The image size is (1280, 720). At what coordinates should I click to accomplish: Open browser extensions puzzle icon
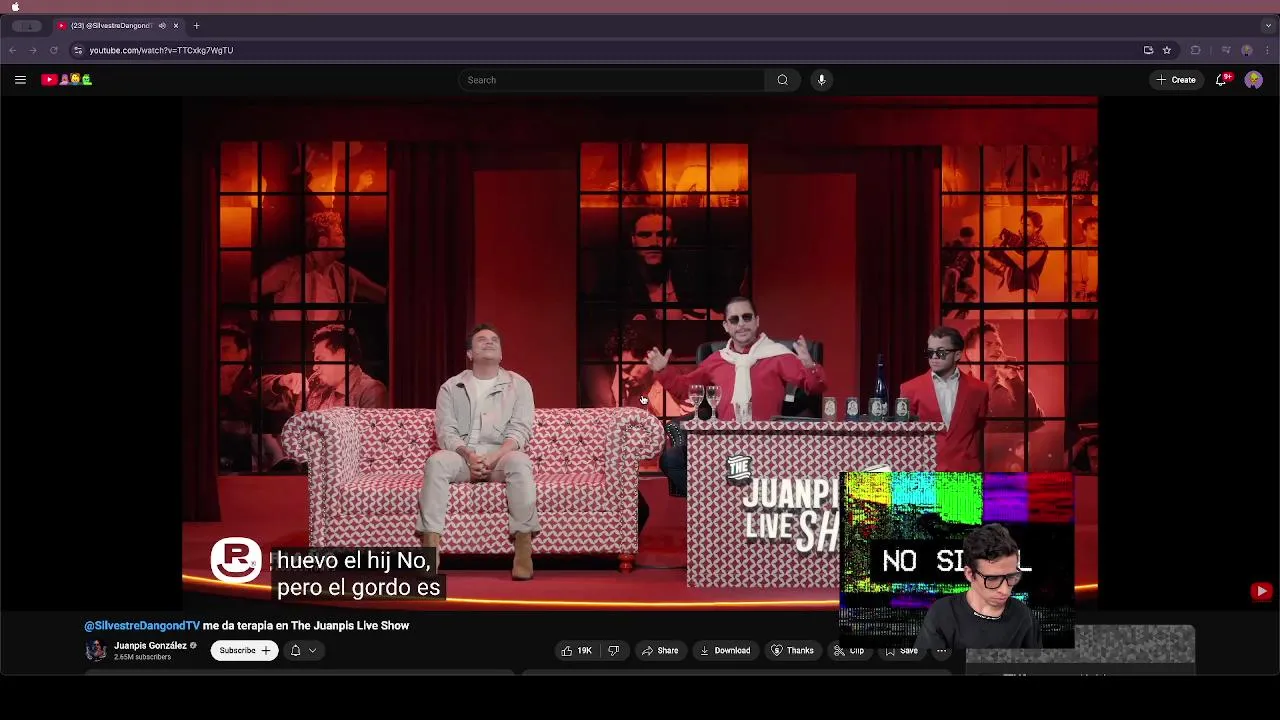coord(1195,50)
